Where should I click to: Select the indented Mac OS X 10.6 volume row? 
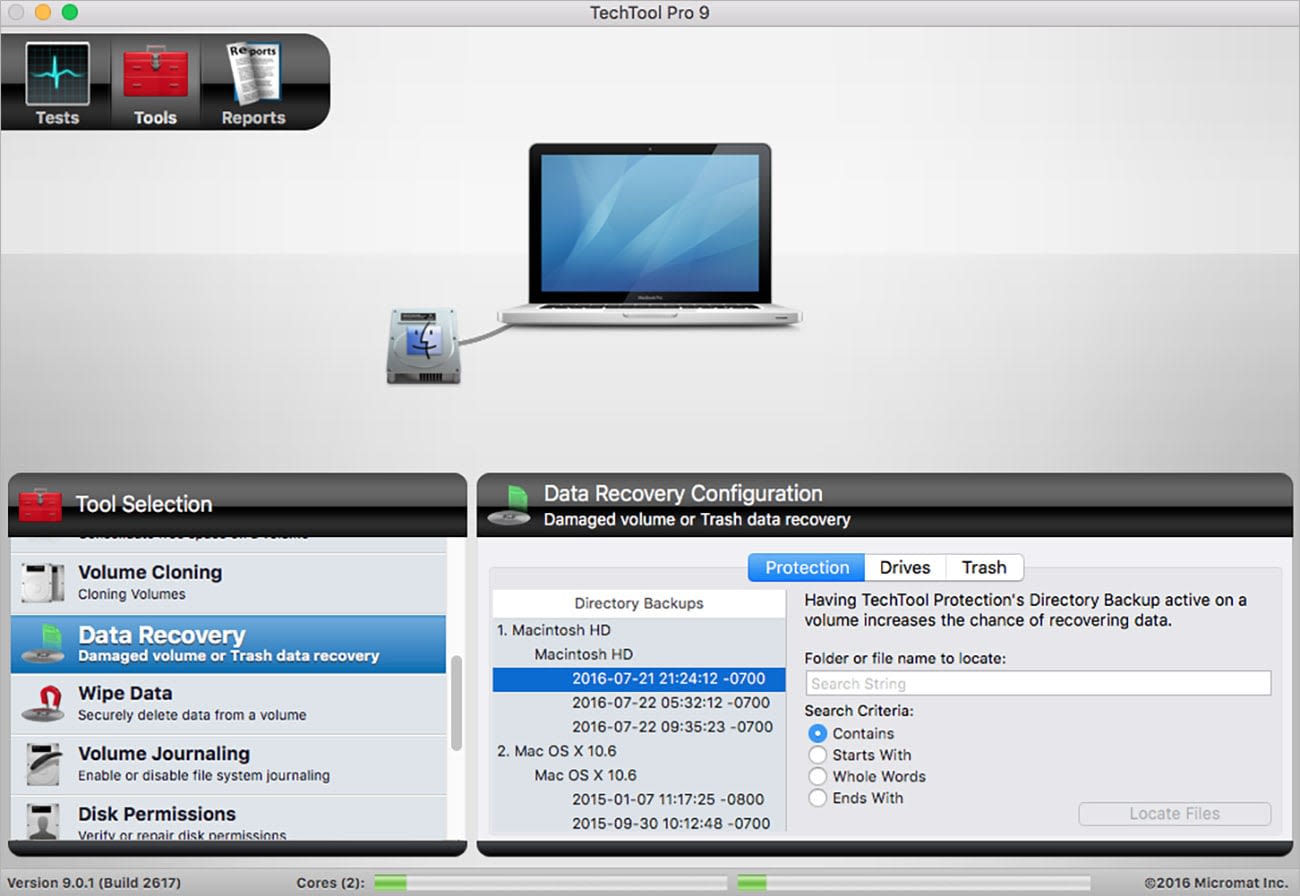pos(639,775)
